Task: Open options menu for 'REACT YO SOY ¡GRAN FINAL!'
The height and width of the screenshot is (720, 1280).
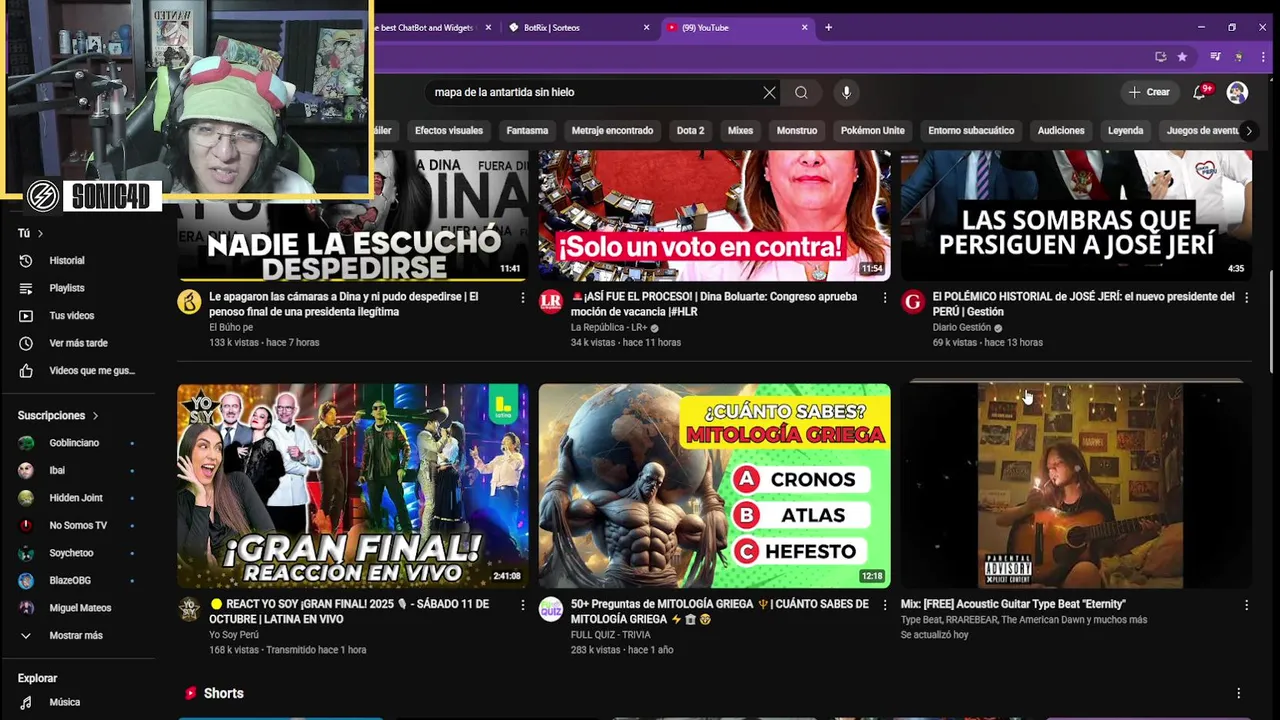Action: point(522,605)
